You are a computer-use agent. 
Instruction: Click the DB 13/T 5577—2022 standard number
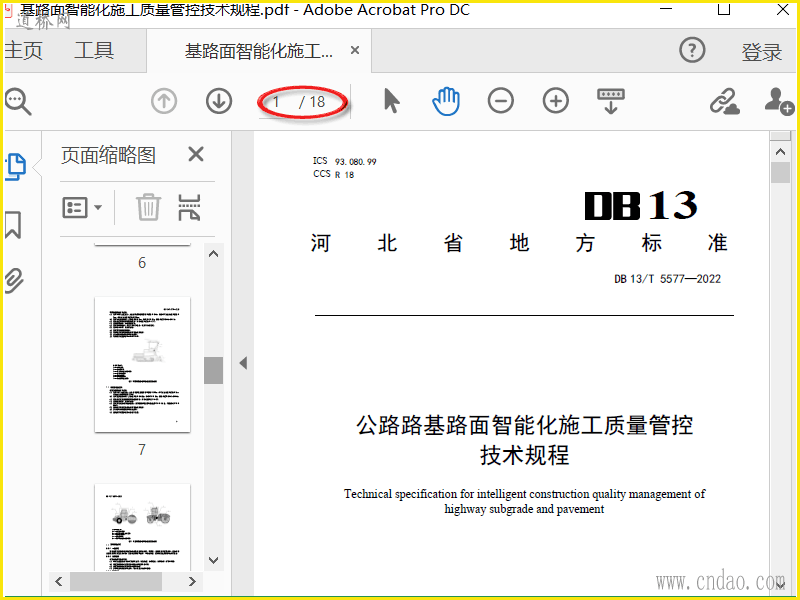[667, 279]
